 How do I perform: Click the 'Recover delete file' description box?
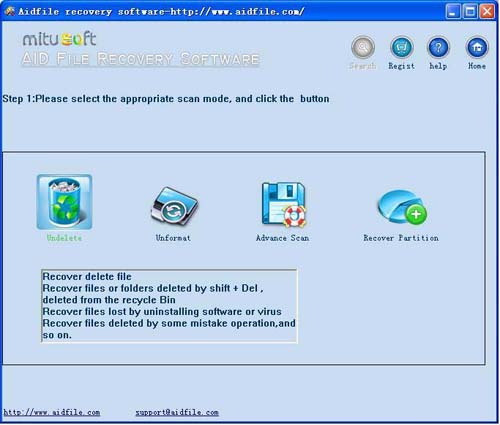click(x=169, y=306)
